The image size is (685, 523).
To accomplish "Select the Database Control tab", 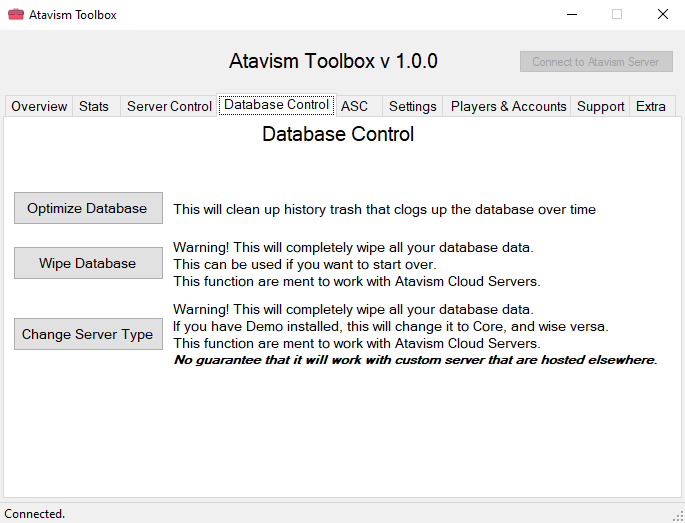I will point(276,105).
